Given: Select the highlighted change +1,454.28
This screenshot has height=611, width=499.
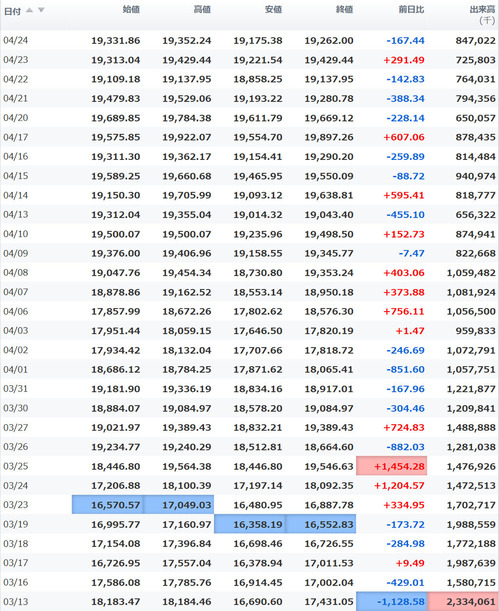Looking at the screenshot, I should click(x=391, y=466).
